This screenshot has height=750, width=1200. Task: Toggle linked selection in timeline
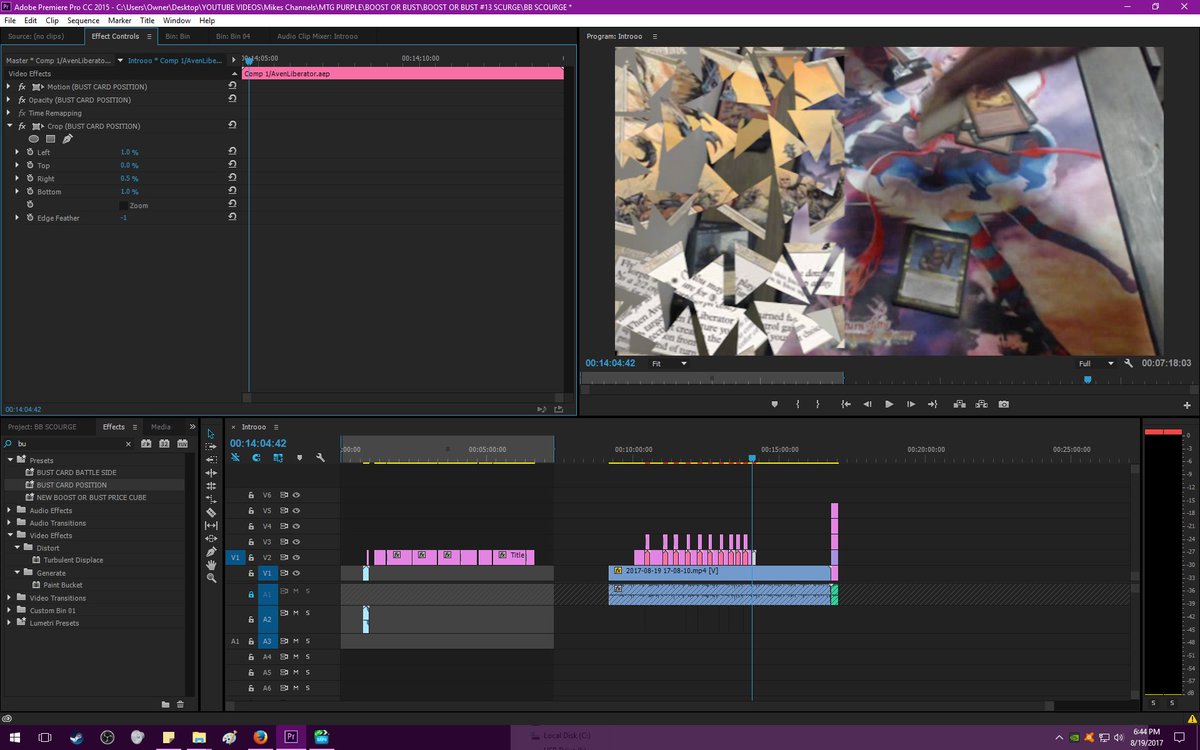(277, 457)
